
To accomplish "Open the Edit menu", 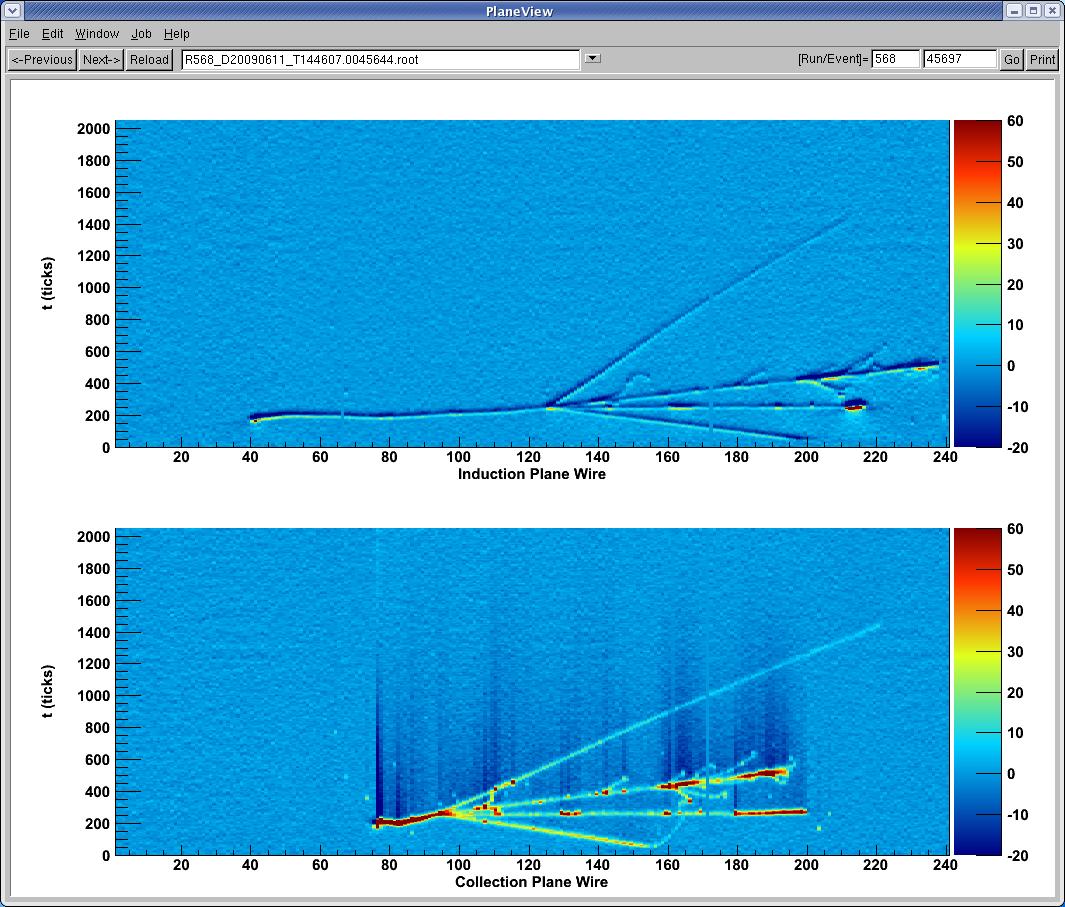I will click(52, 34).
